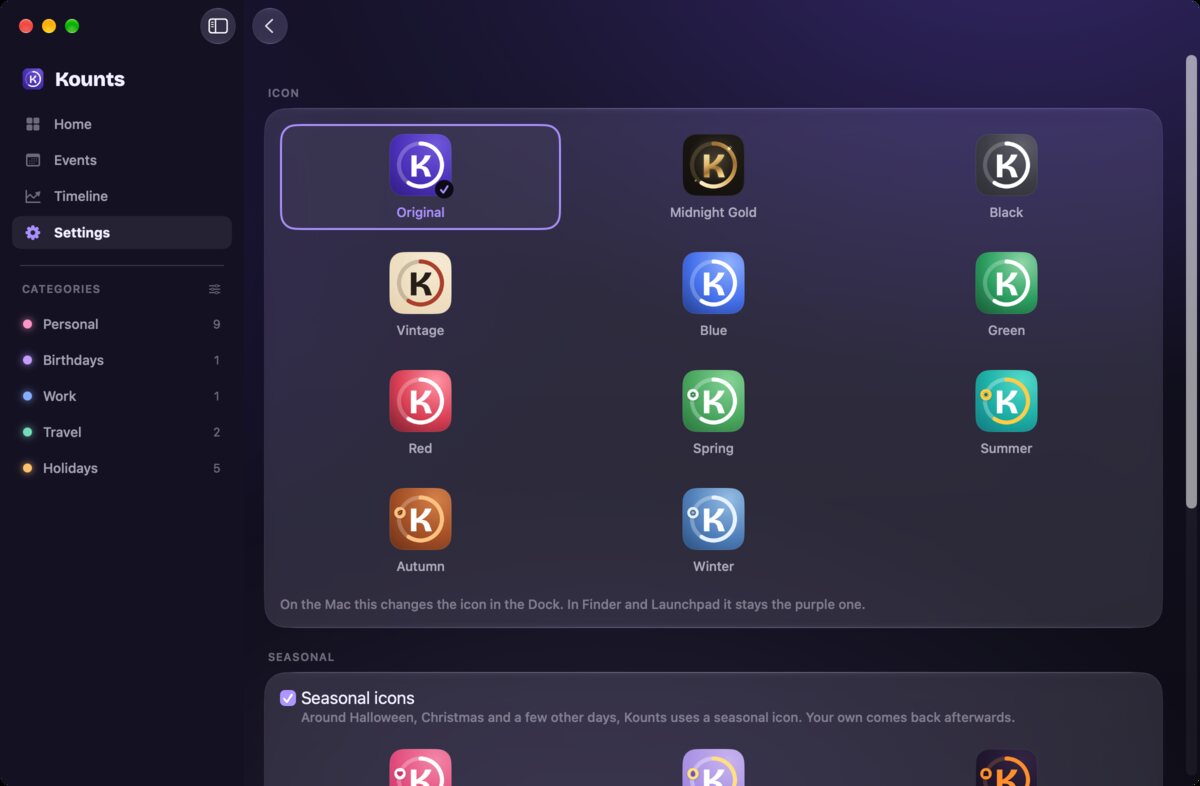The height and width of the screenshot is (786, 1200).
Task: Pick the Black app icon
Action: coord(1006,165)
